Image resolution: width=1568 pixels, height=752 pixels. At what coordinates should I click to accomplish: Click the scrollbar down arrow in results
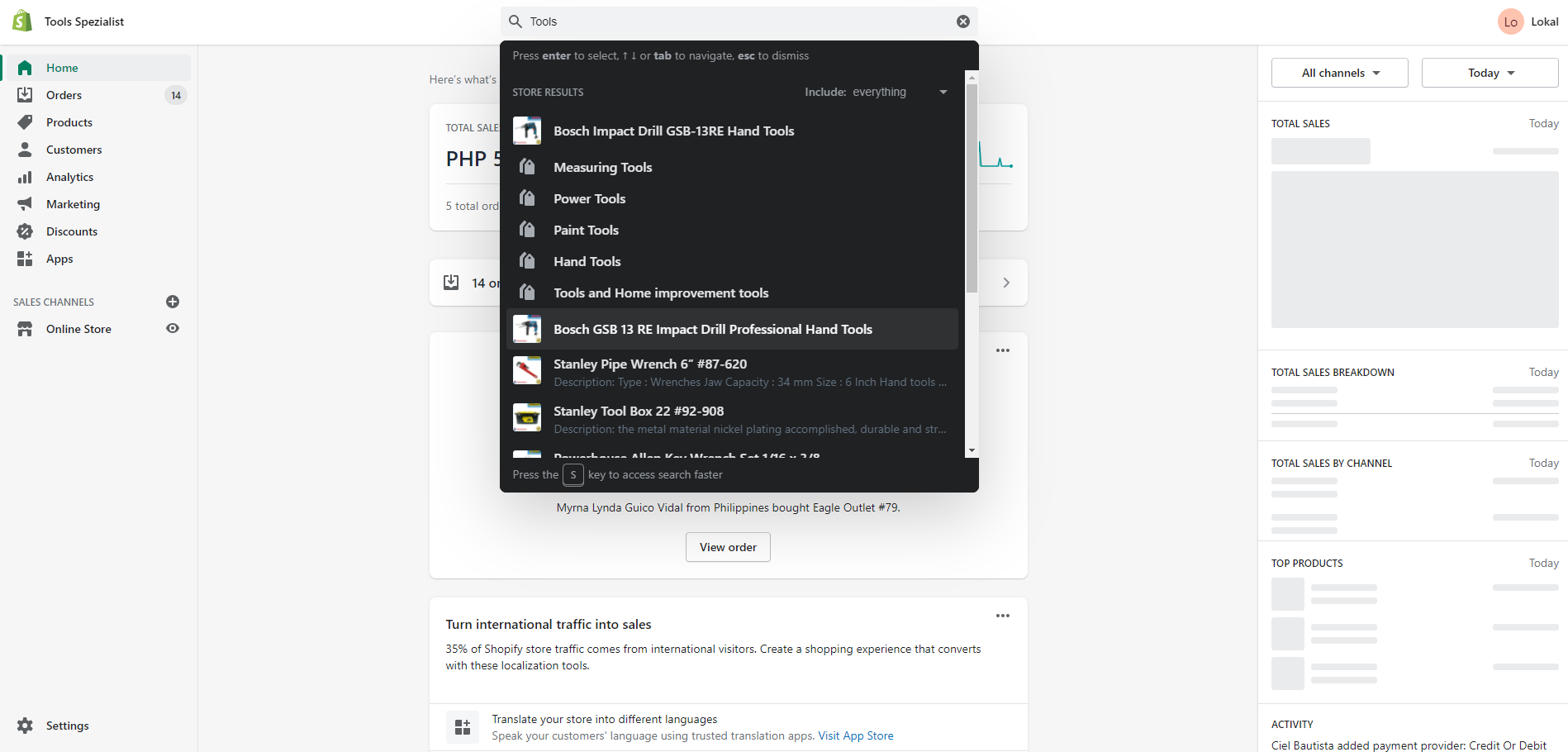972,450
